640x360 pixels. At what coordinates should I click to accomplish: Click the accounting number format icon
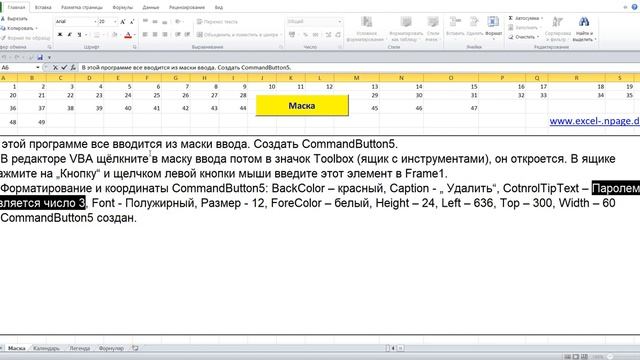coord(293,35)
